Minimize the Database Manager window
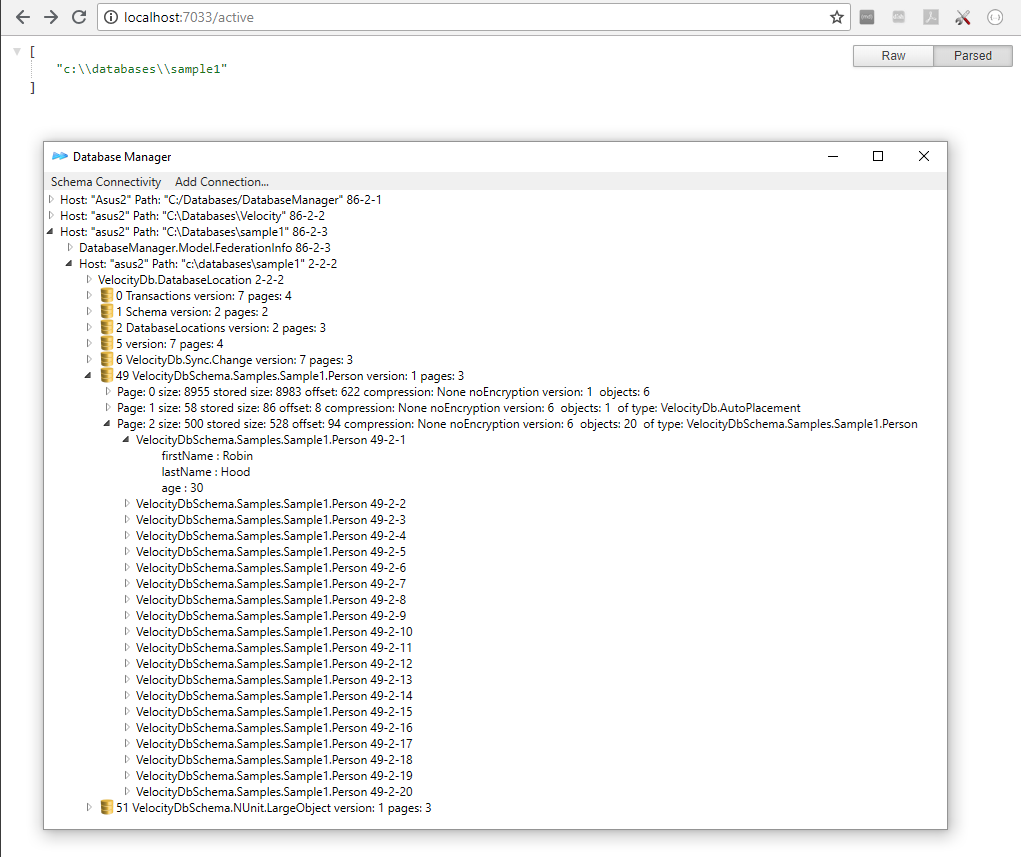Screen dimensions: 1021x857 833,156
